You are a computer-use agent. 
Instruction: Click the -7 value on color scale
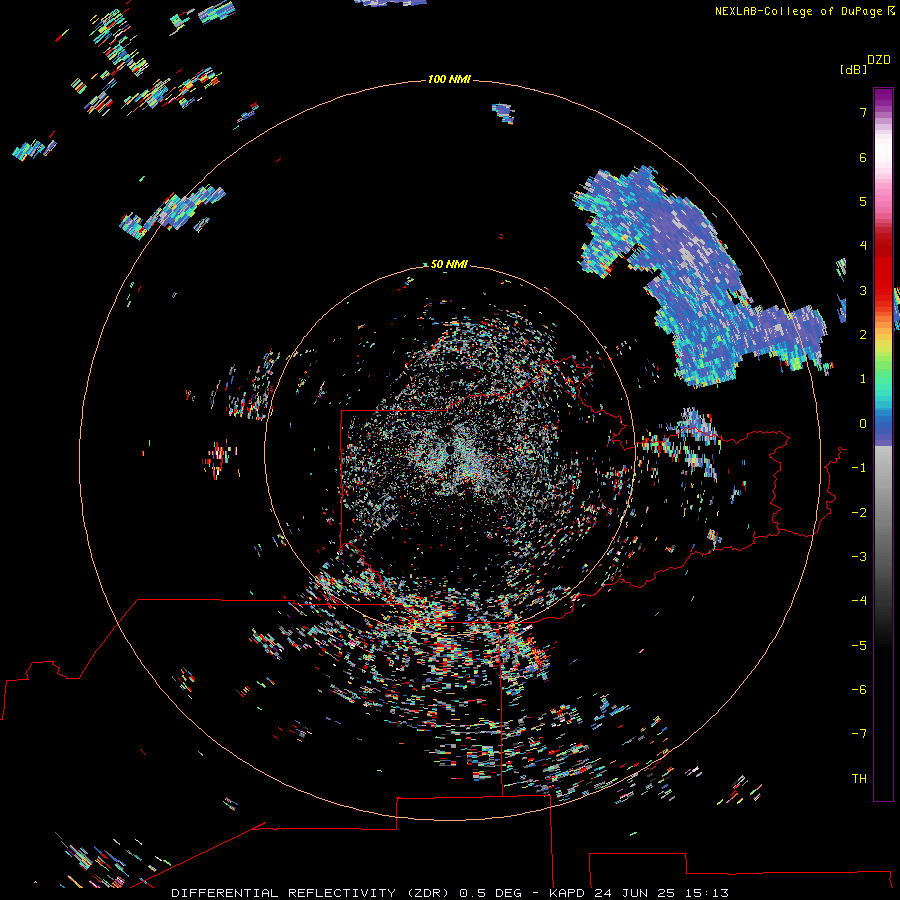pyautogui.click(x=859, y=734)
